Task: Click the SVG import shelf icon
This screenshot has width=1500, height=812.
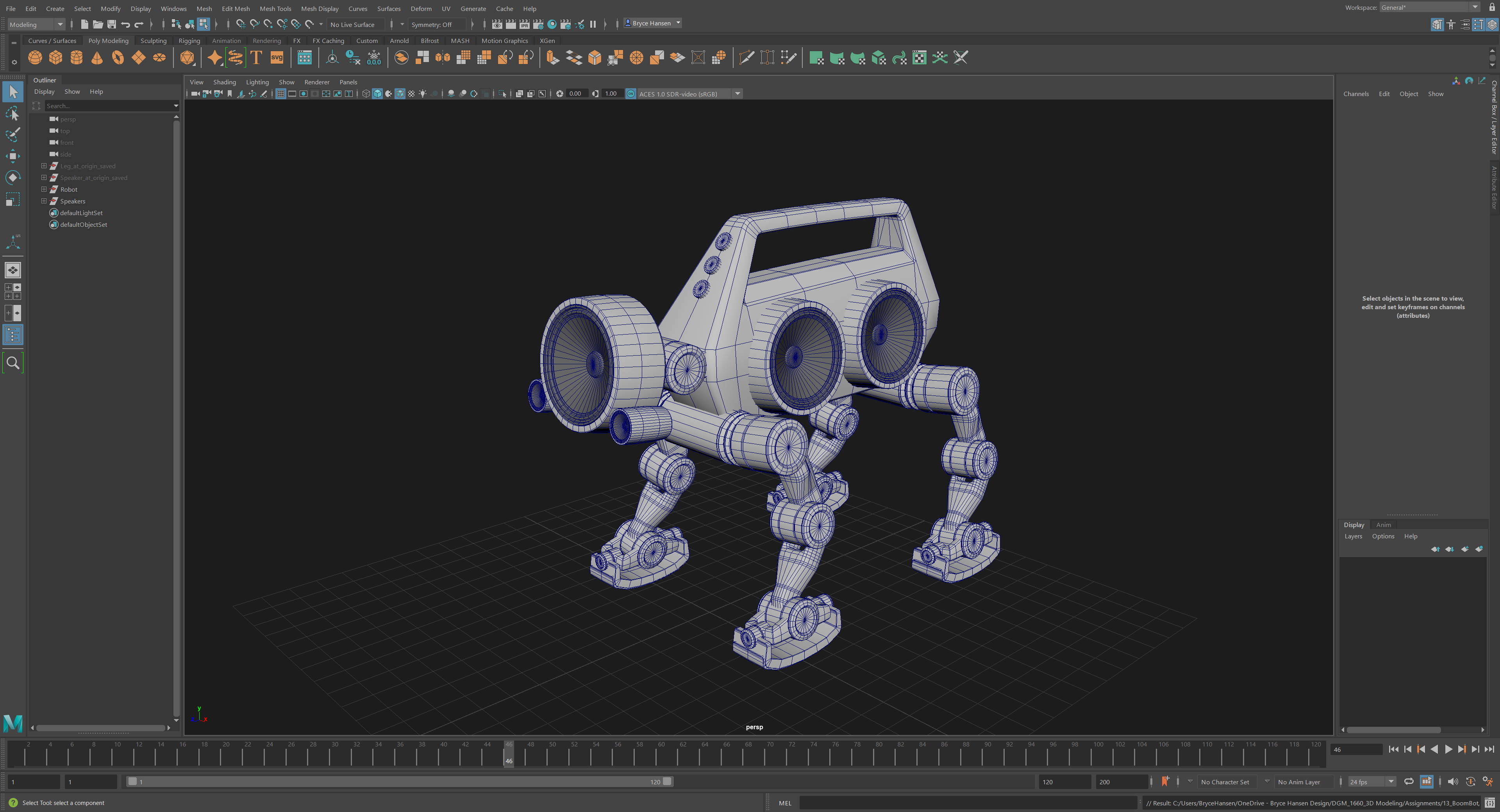Action: click(x=277, y=58)
